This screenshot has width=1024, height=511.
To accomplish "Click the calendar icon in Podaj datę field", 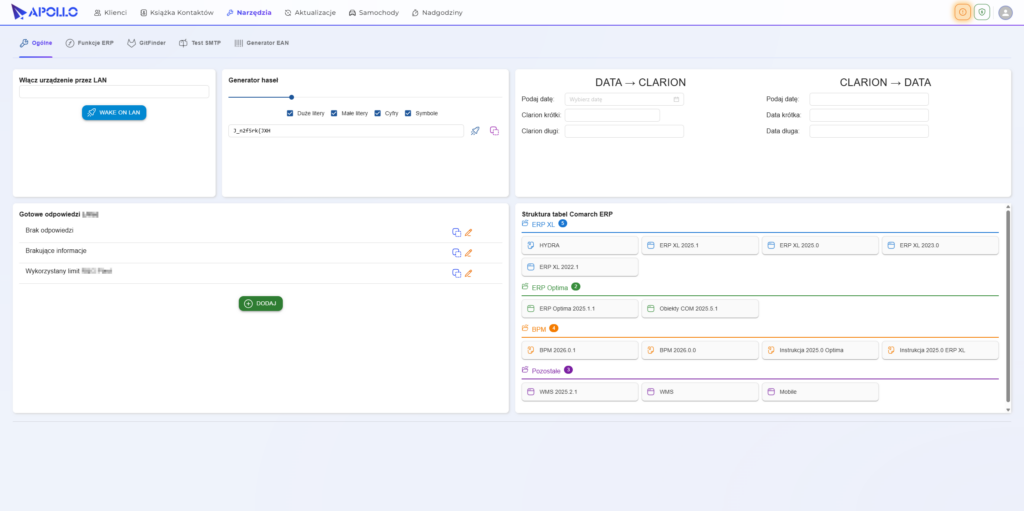I will pyautogui.click(x=677, y=99).
